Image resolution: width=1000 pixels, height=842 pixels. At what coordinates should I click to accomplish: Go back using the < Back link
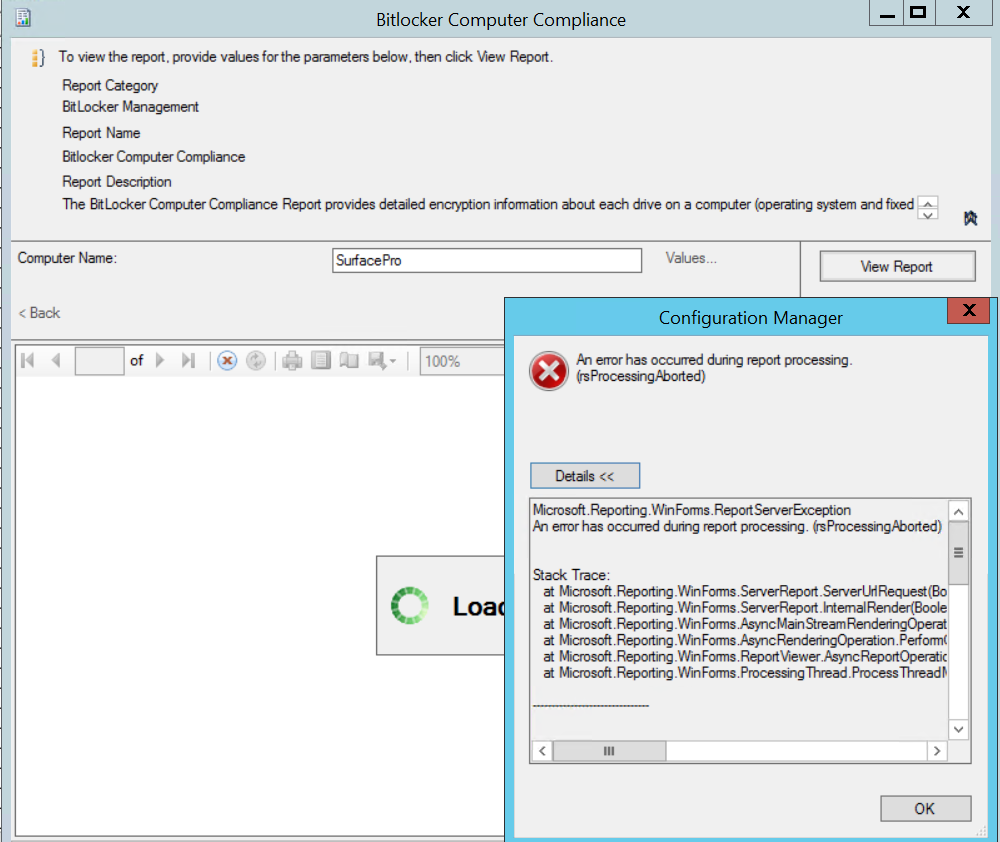pyautogui.click(x=39, y=313)
